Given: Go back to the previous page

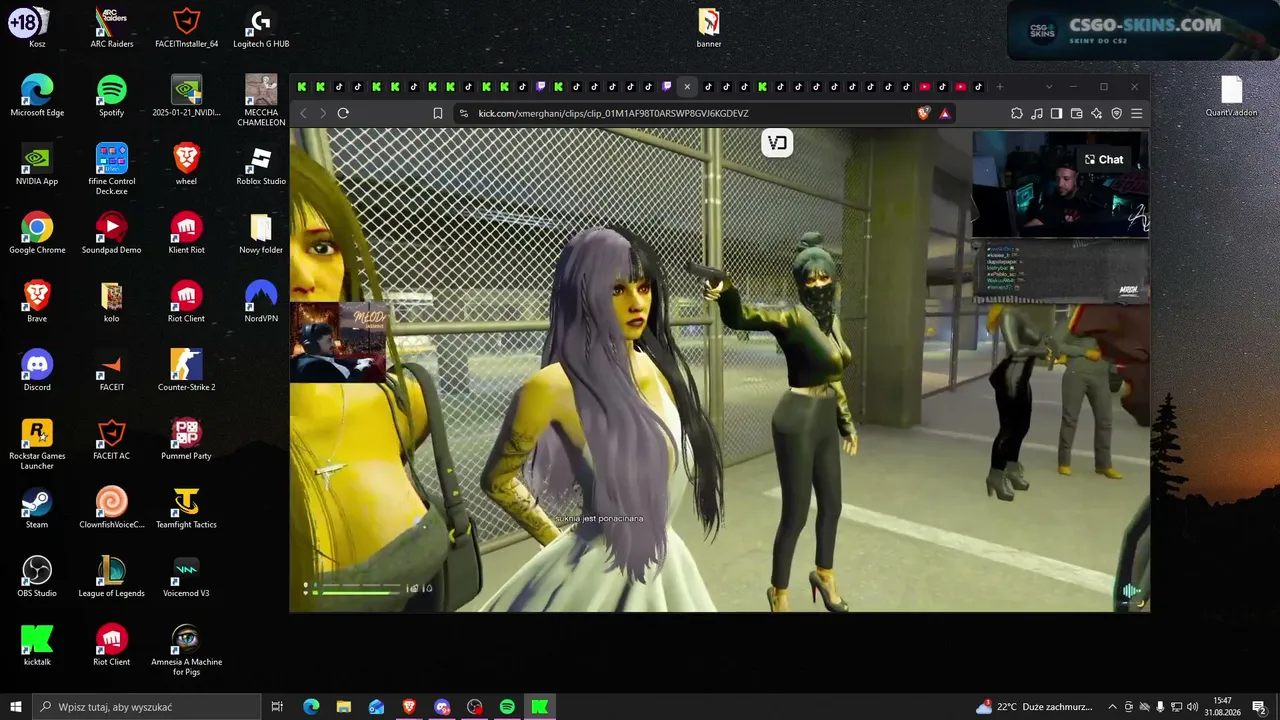Looking at the screenshot, I should (x=304, y=113).
